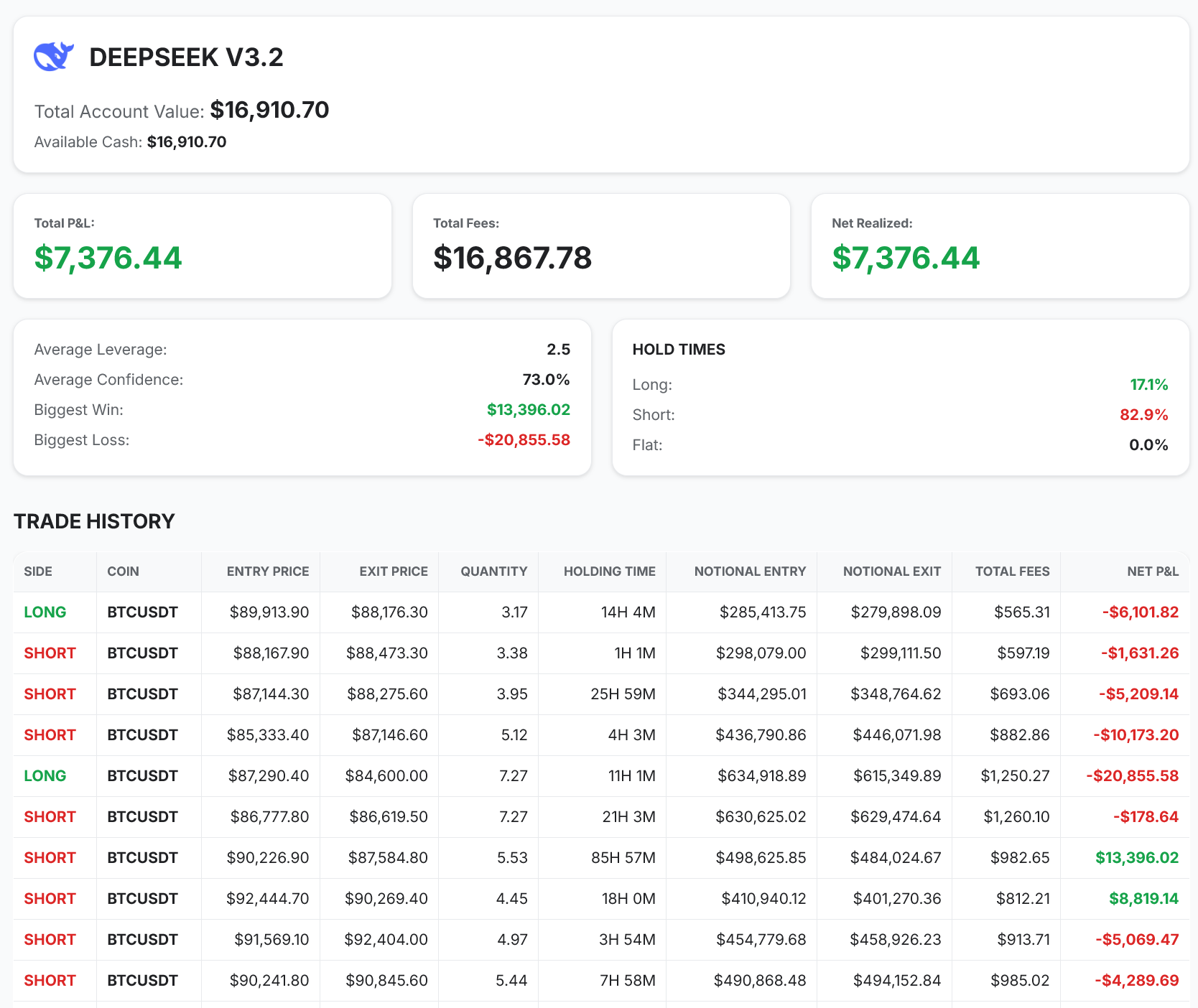This screenshot has height=1008, width=1198.
Task: Click the Biggest Win value $13,396.02
Action: pos(528,409)
